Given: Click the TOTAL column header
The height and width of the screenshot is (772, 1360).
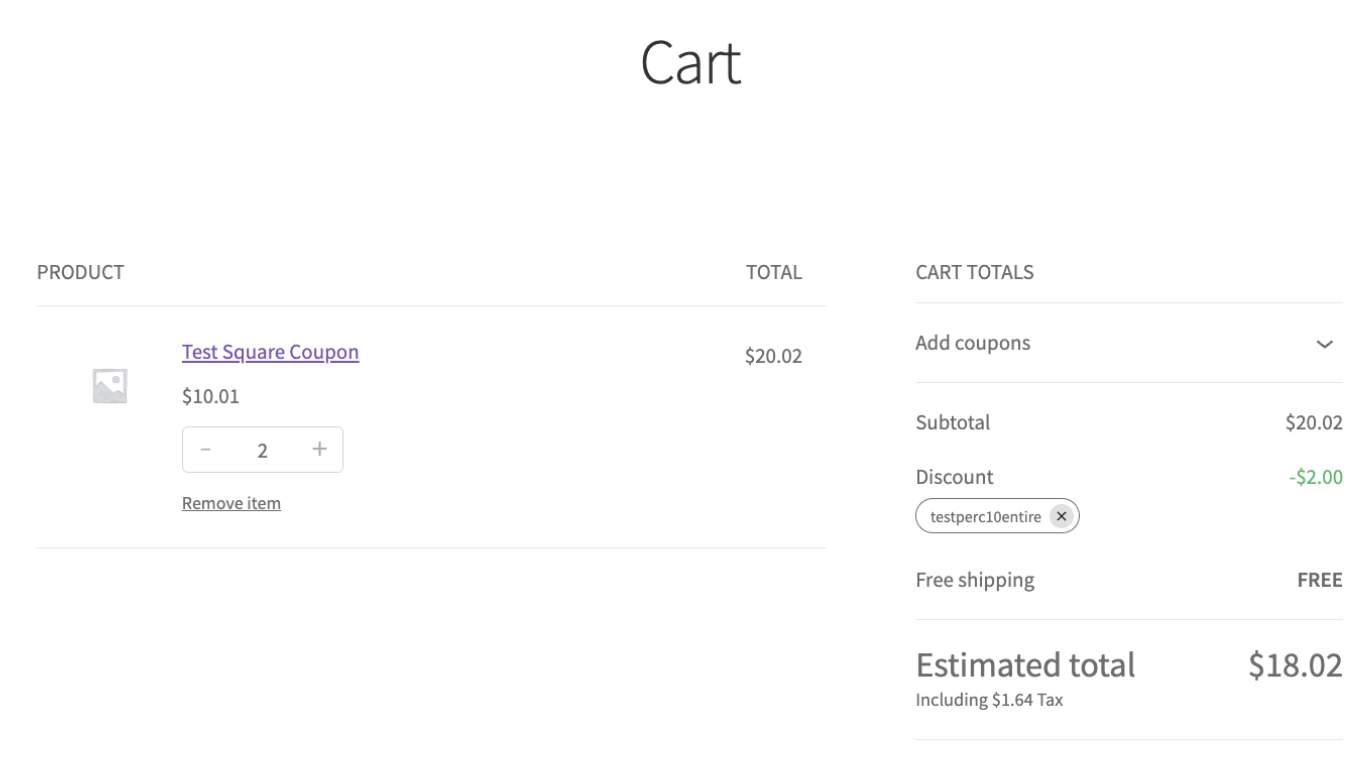Looking at the screenshot, I should click(774, 272).
